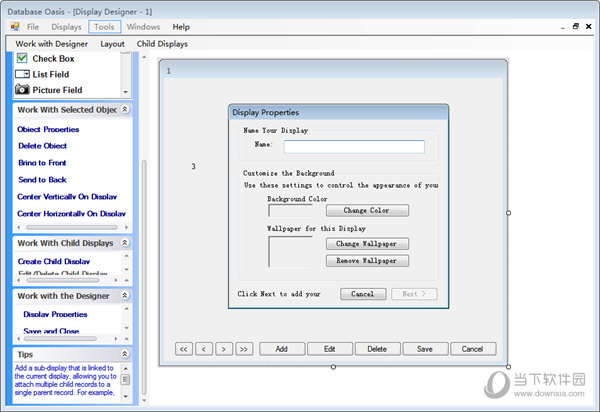Click the Save and Close link
Image resolution: width=600 pixels, height=412 pixels.
51,331
